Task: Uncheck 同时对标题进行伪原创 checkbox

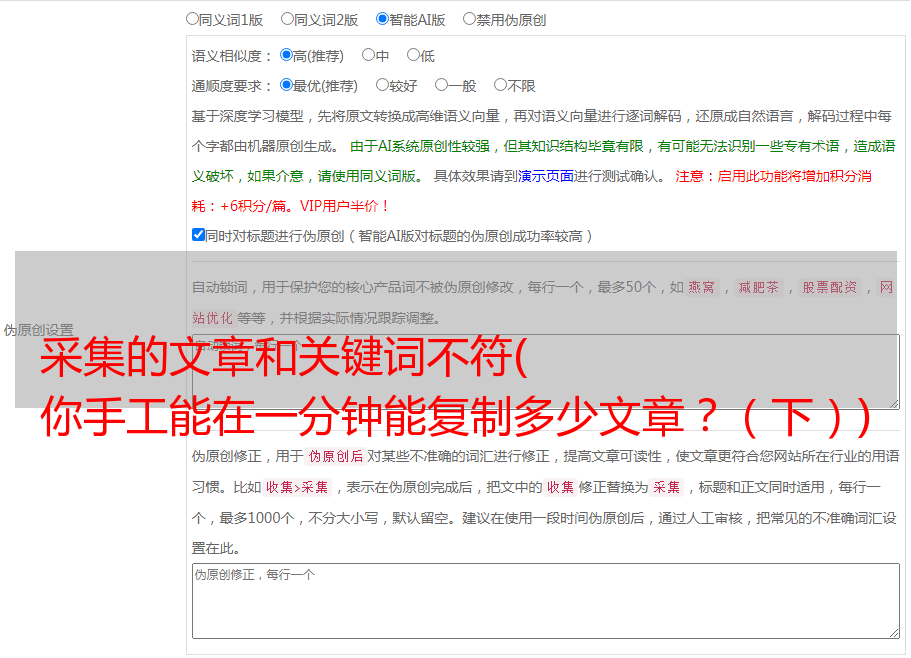Action: tap(198, 235)
